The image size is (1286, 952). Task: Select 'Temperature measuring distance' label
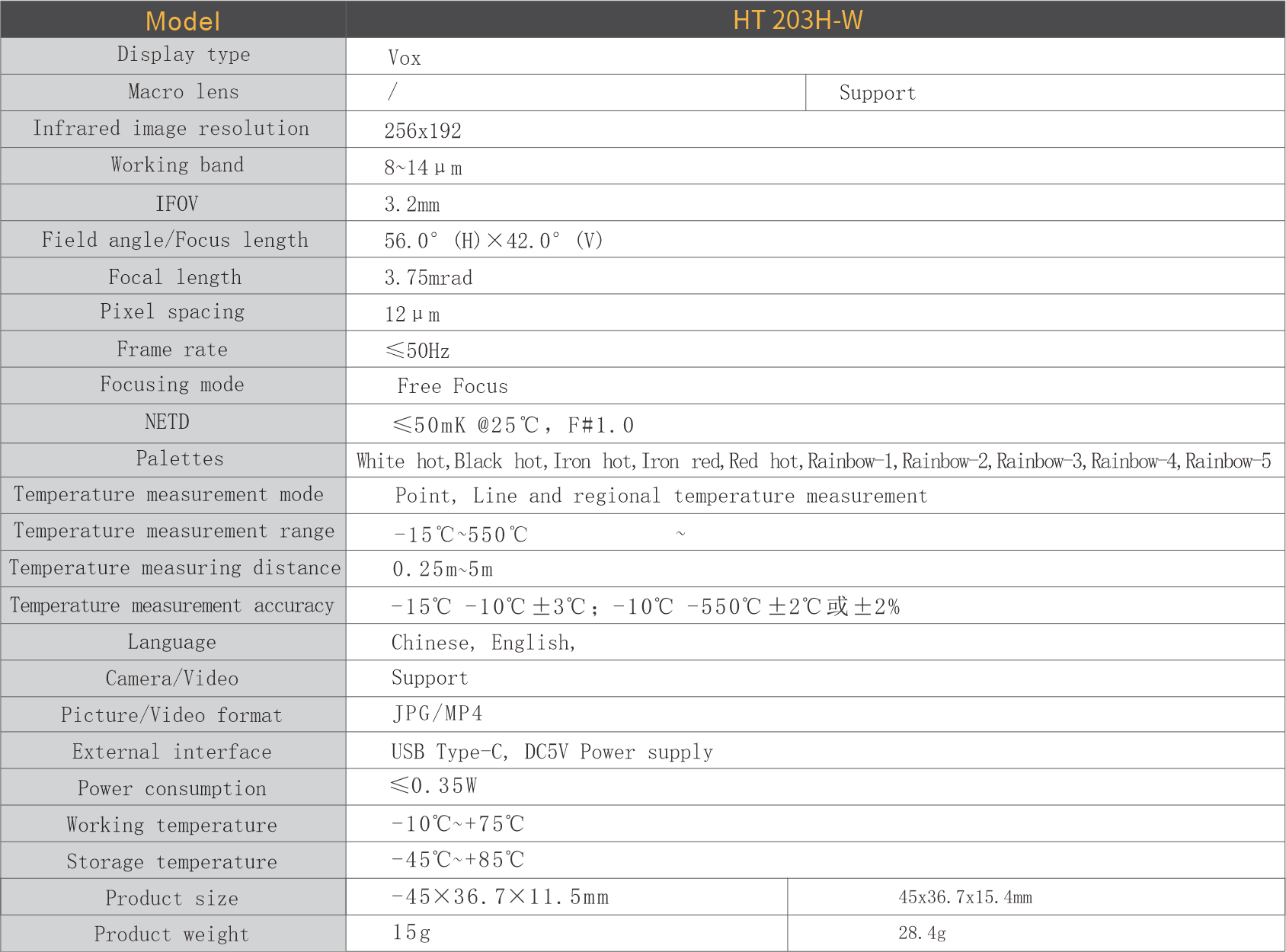(174, 568)
